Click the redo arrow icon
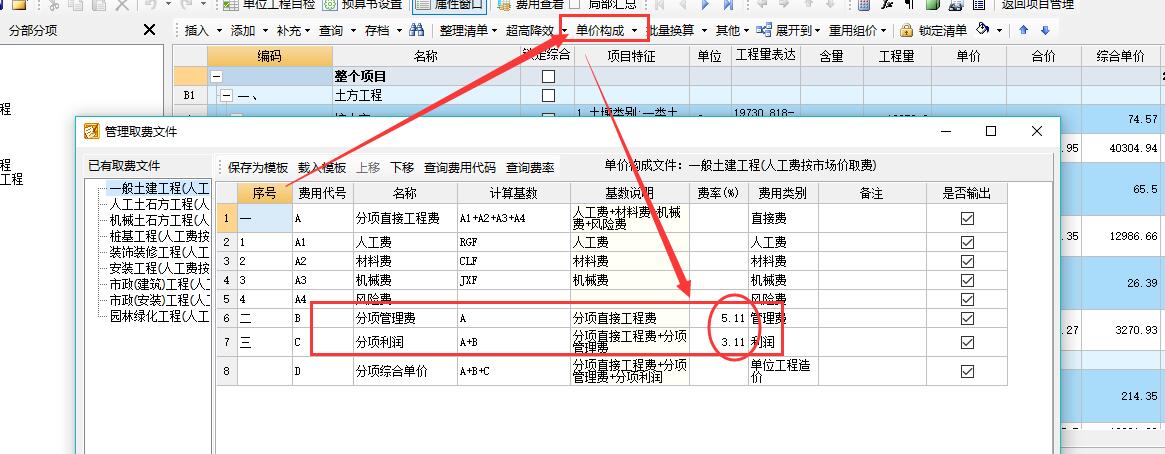Screen dimensions: 1165x454 (186, 4)
